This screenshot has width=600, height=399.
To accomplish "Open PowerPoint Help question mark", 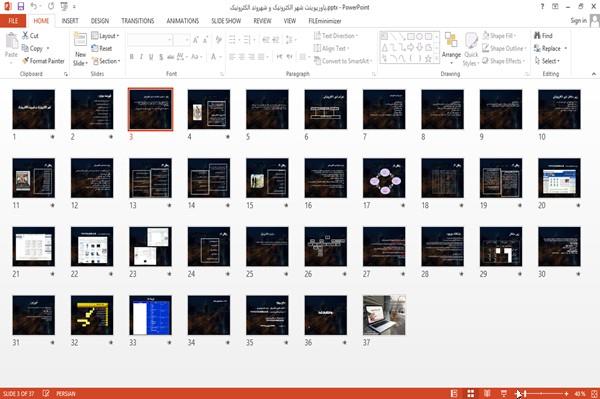I will click(x=542, y=7).
